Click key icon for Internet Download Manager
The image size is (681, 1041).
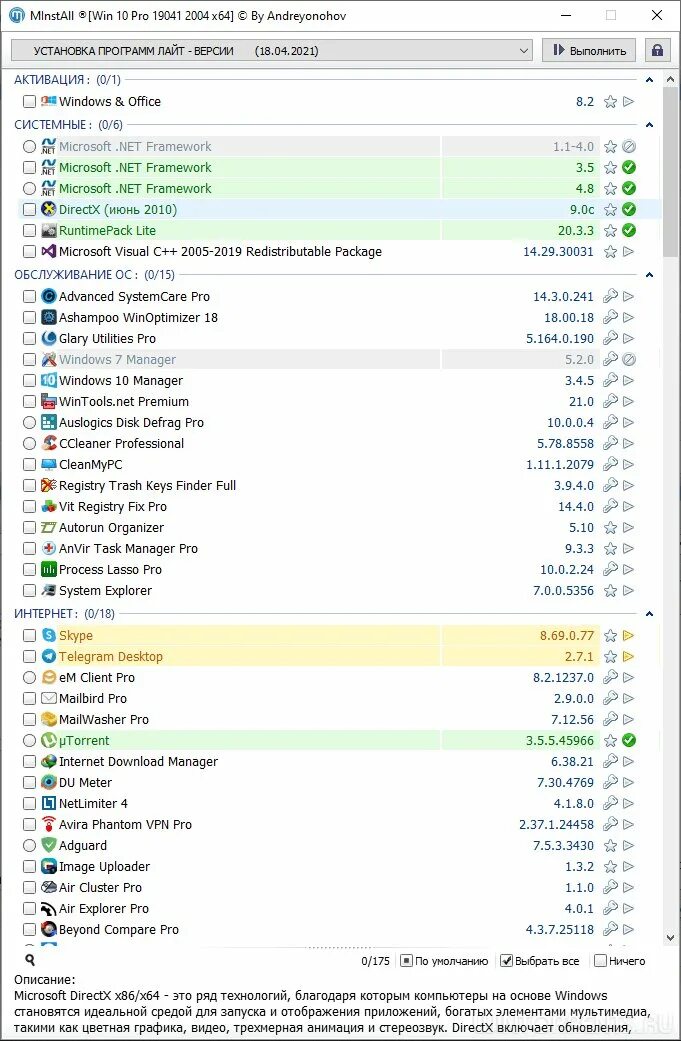tap(610, 761)
